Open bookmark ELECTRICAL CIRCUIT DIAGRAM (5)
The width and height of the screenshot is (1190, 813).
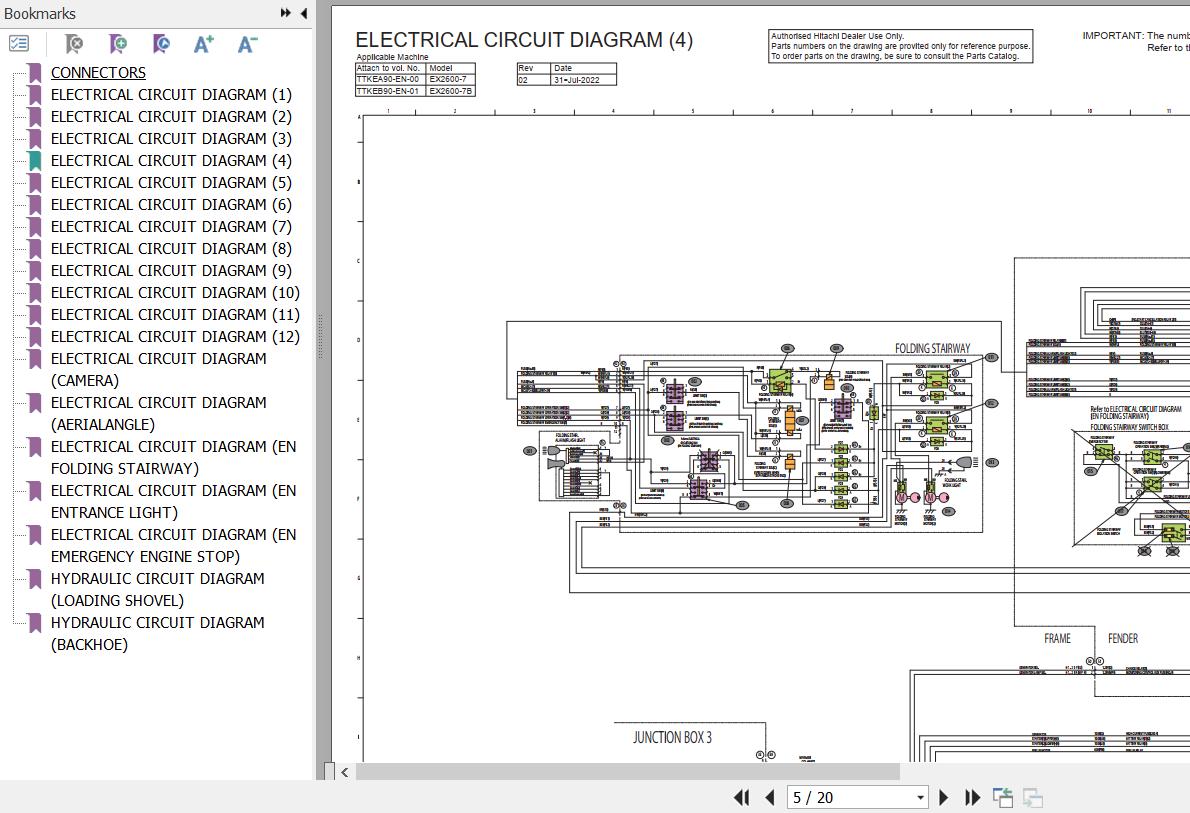point(171,183)
